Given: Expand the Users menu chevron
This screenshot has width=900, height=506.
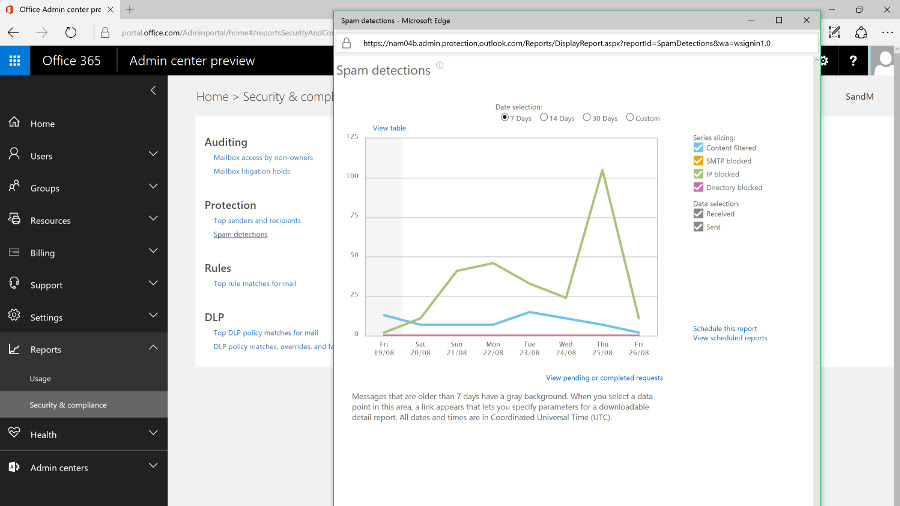Looking at the screenshot, I should pos(153,154).
